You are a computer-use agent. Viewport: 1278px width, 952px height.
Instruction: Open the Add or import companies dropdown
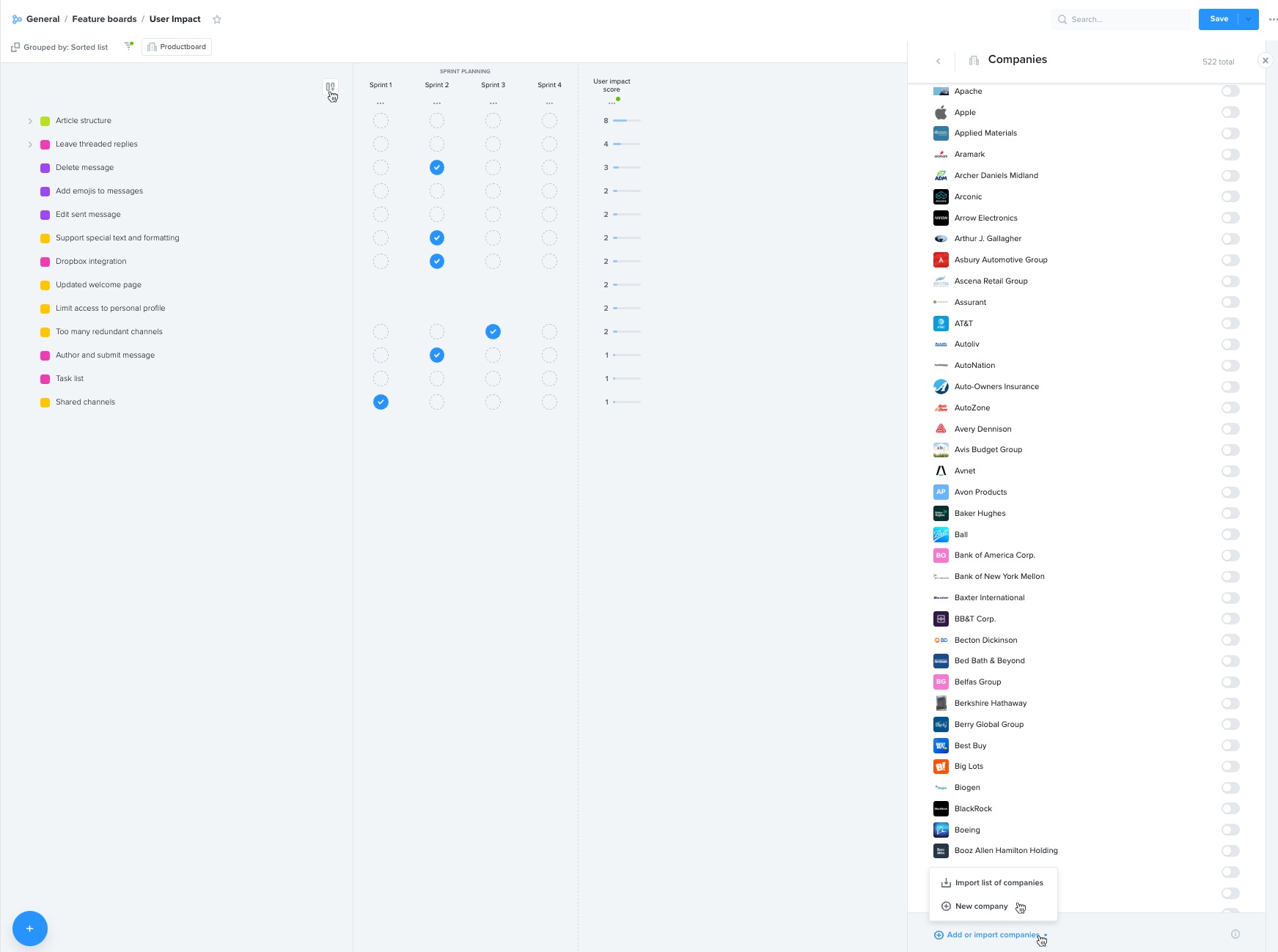991,934
